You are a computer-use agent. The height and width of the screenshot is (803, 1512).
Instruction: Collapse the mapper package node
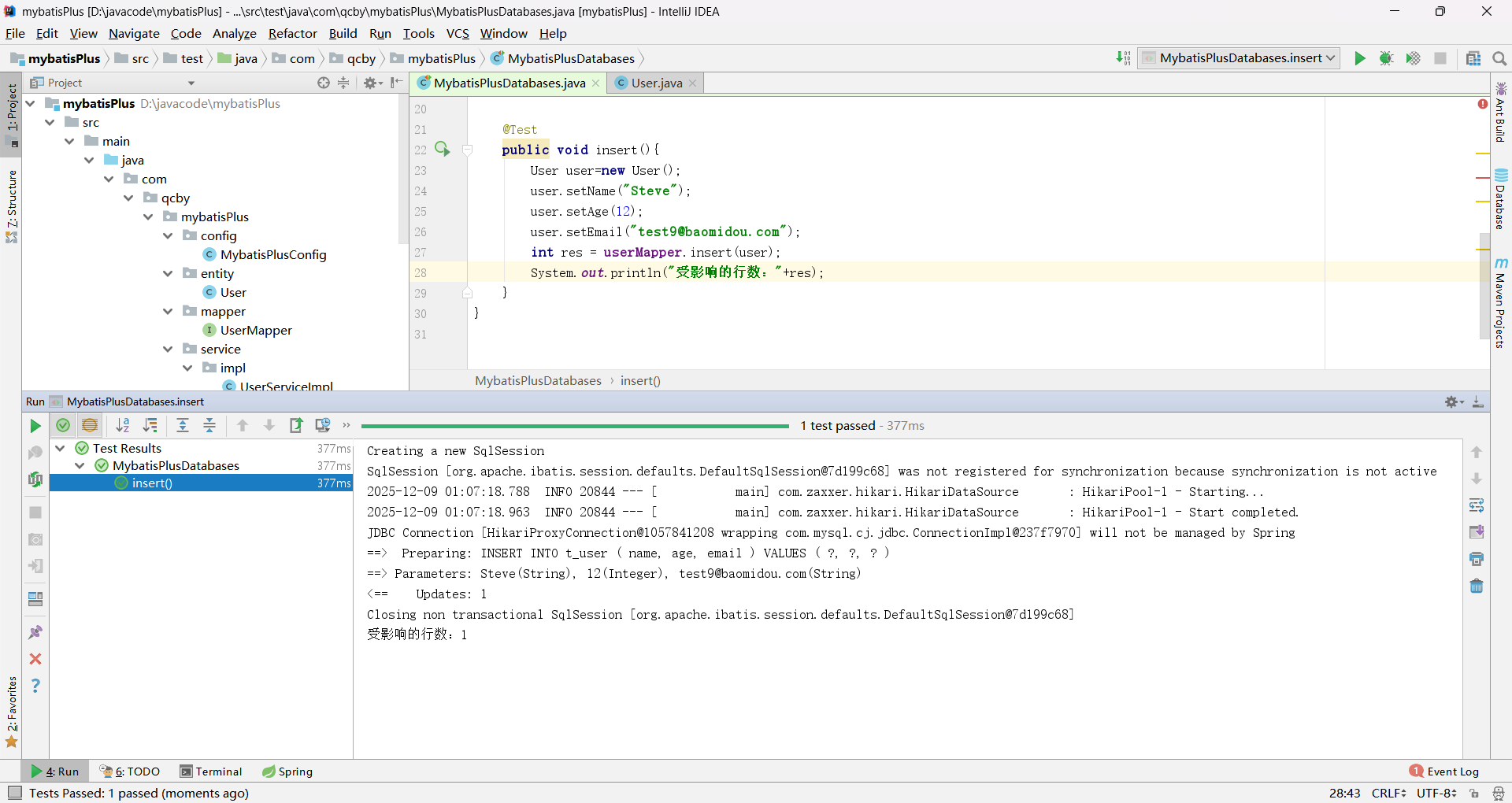tap(168, 311)
